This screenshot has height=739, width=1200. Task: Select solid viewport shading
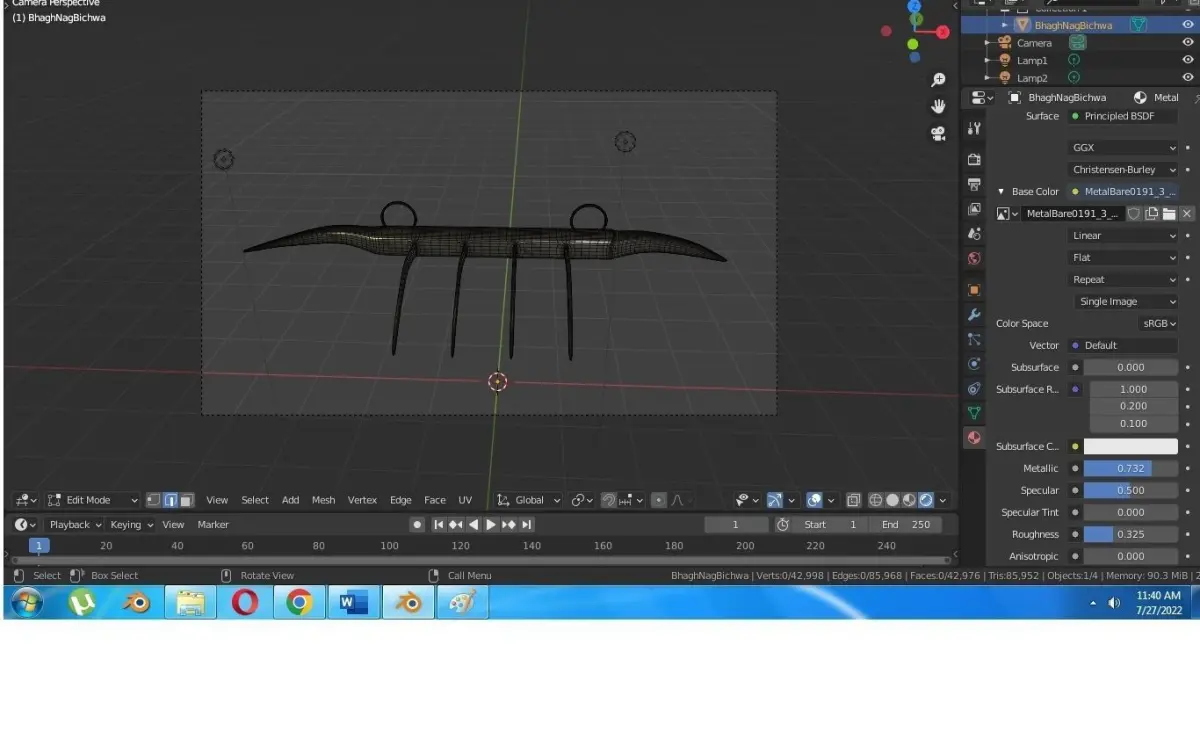click(893, 500)
